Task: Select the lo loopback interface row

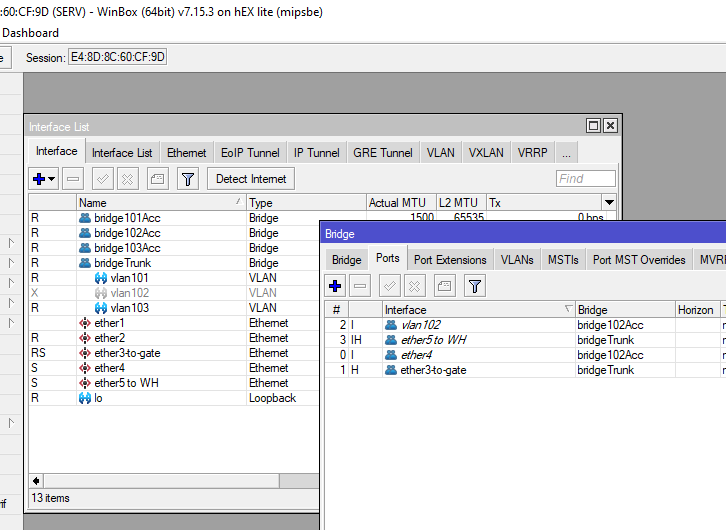Action: tap(174, 398)
